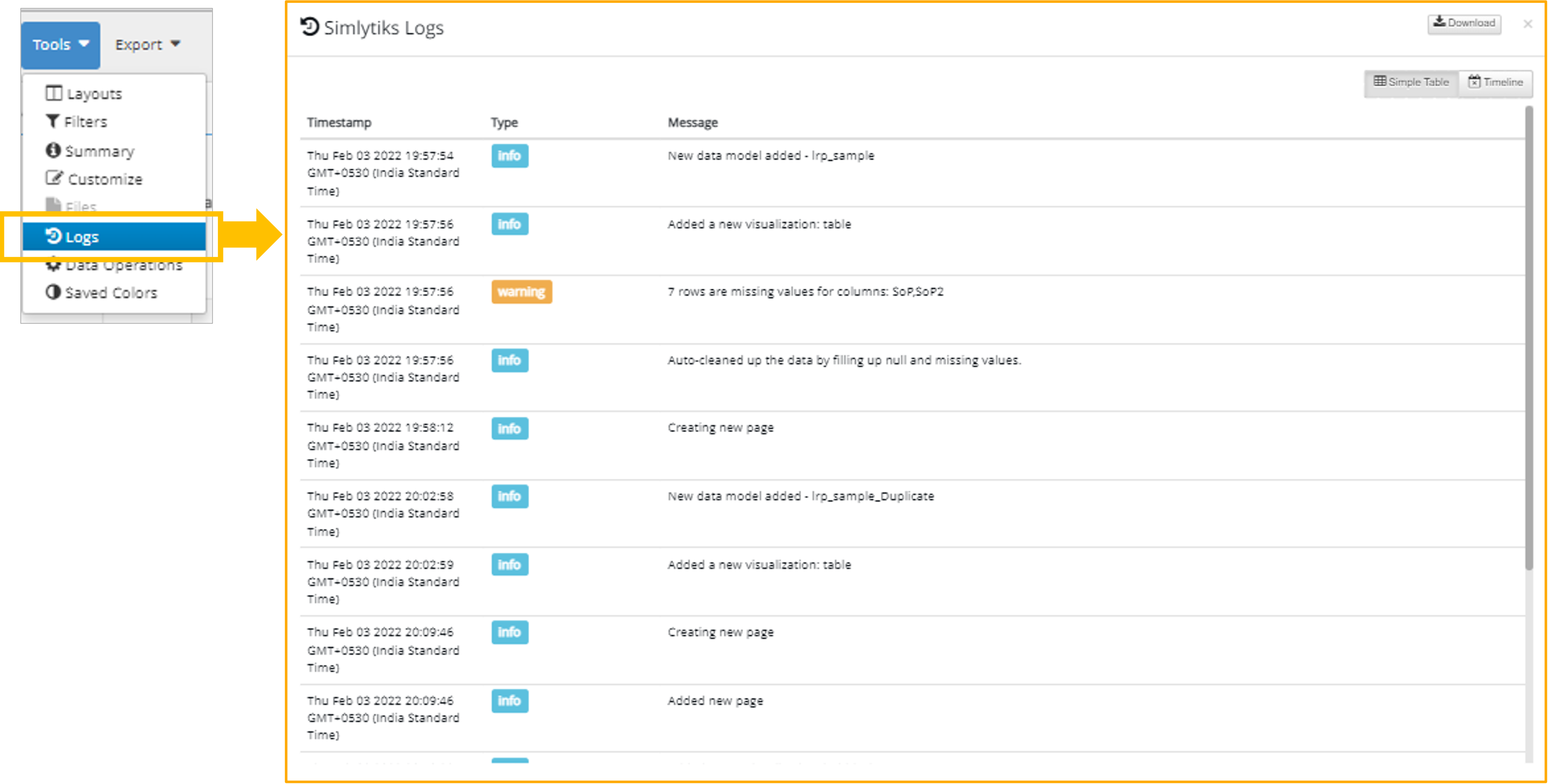Select the 7 rows missing values warning message
Viewport: 1548px width, 784px height.
click(805, 292)
